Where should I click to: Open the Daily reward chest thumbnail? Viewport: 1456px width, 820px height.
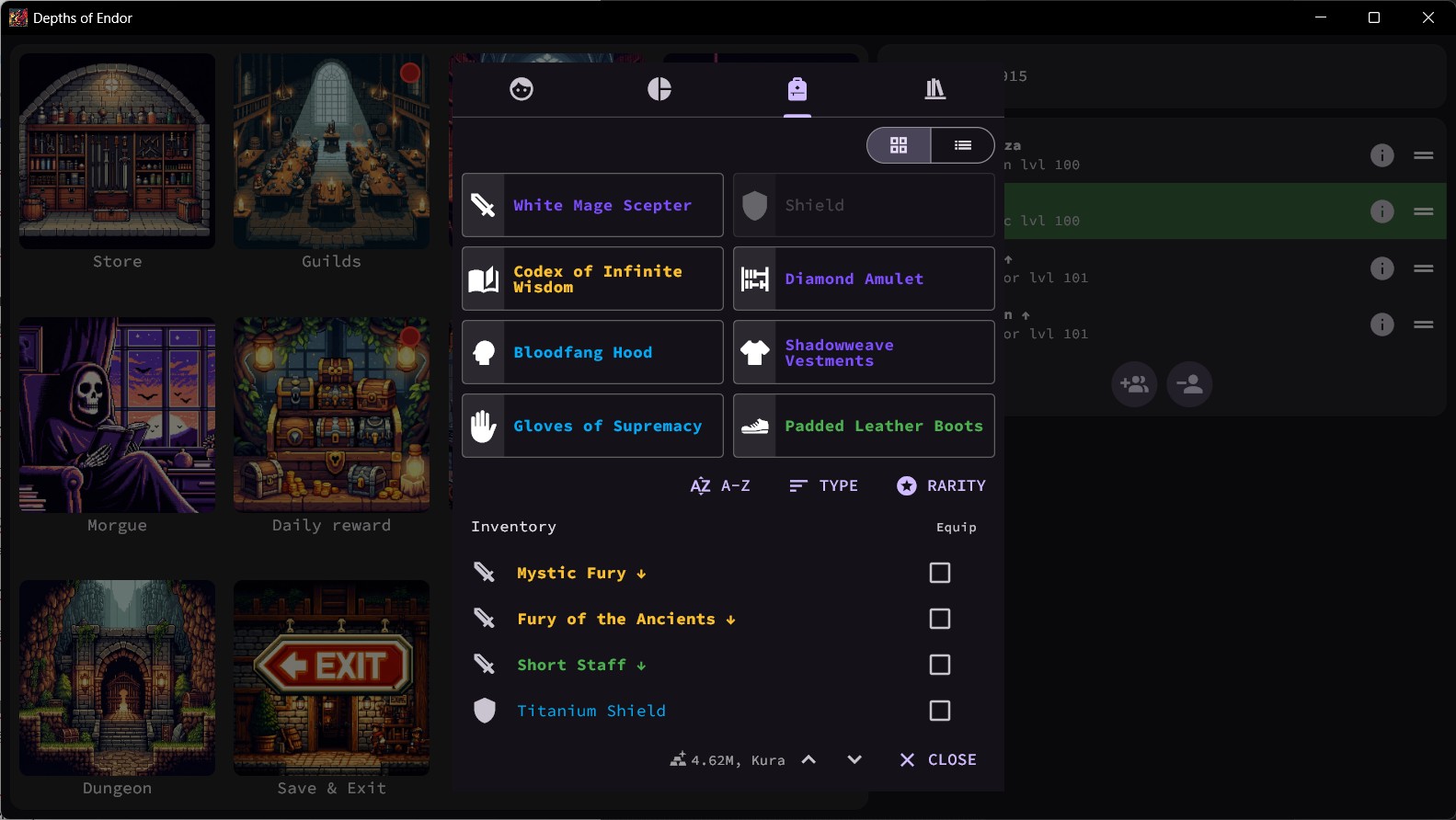coord(331,416)
